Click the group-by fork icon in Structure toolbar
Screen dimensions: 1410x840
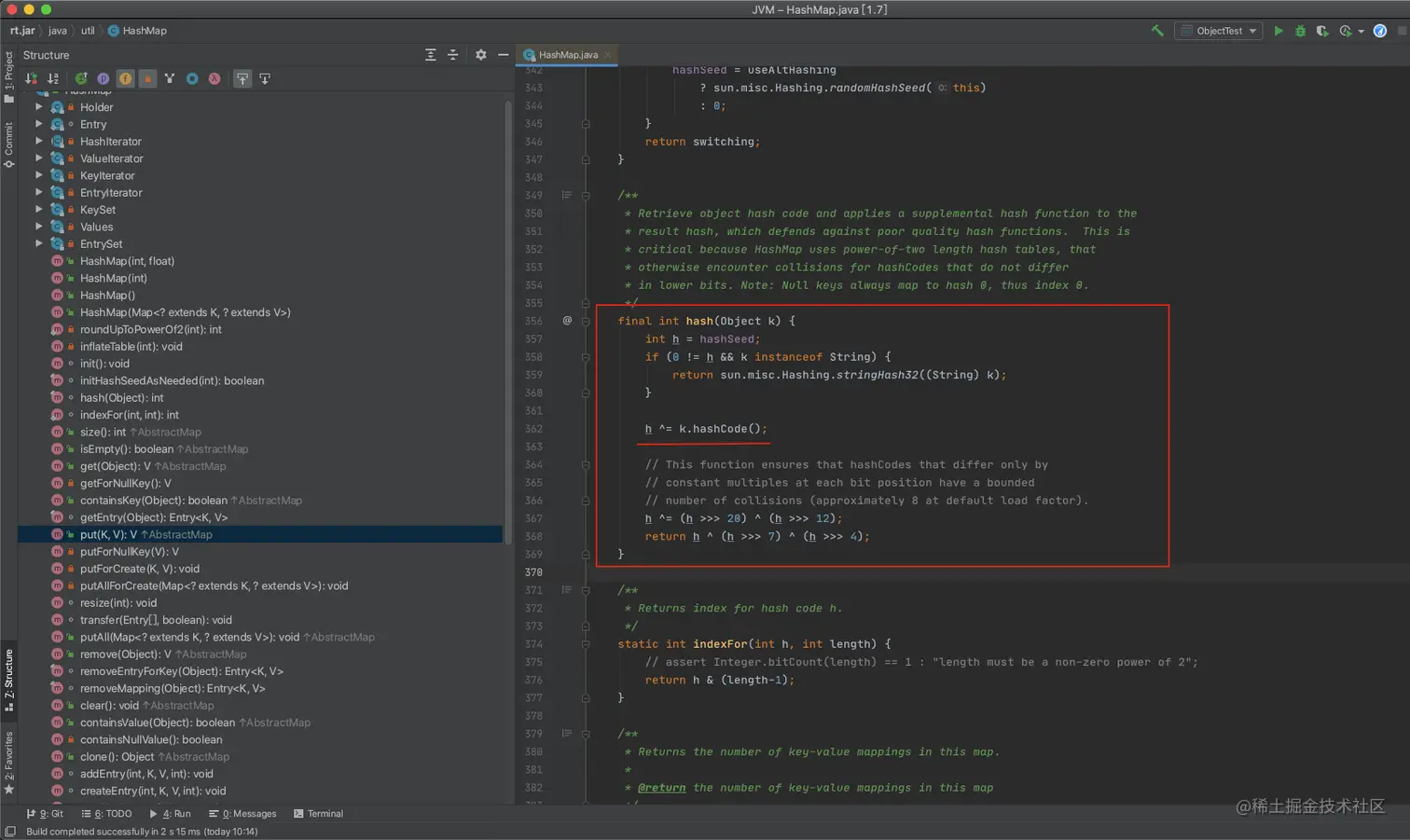tap(170, 78)
